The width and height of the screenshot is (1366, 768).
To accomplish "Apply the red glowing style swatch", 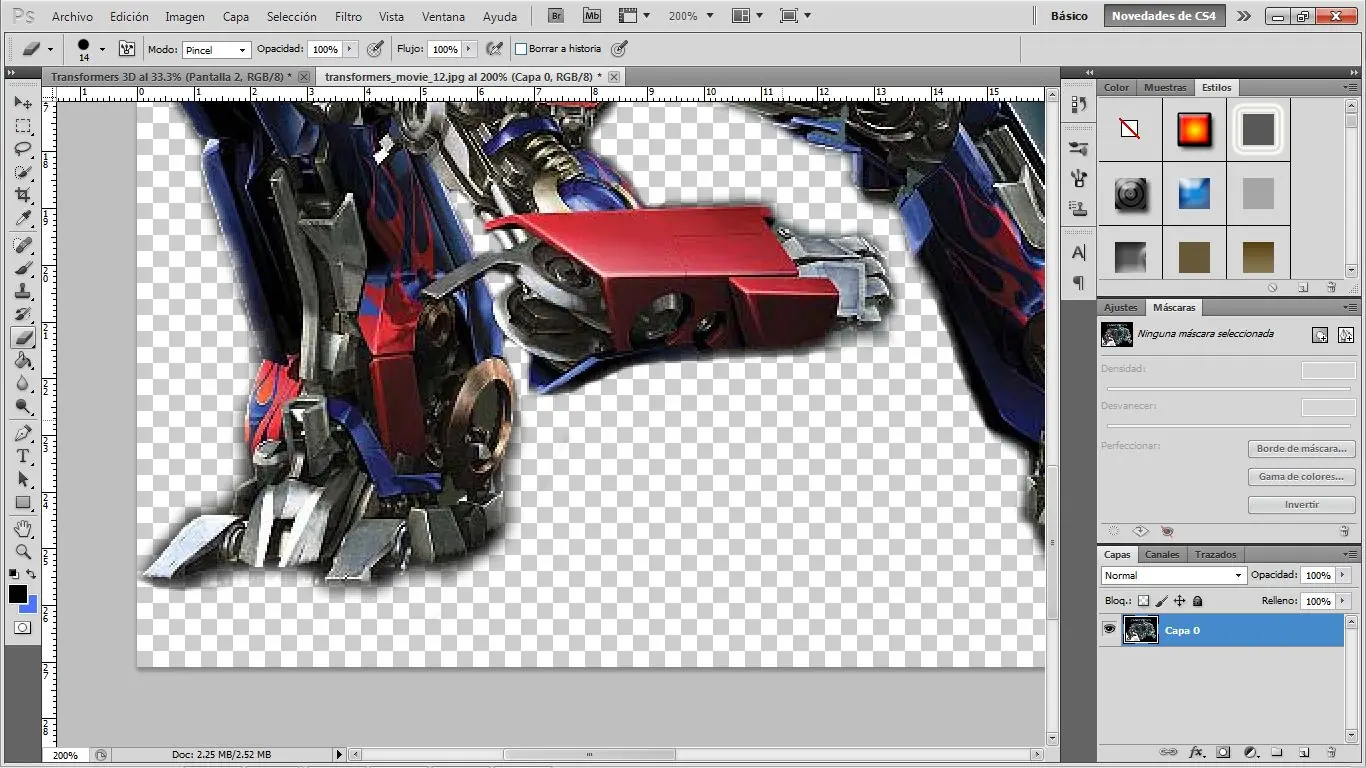I will [1194, 130].
